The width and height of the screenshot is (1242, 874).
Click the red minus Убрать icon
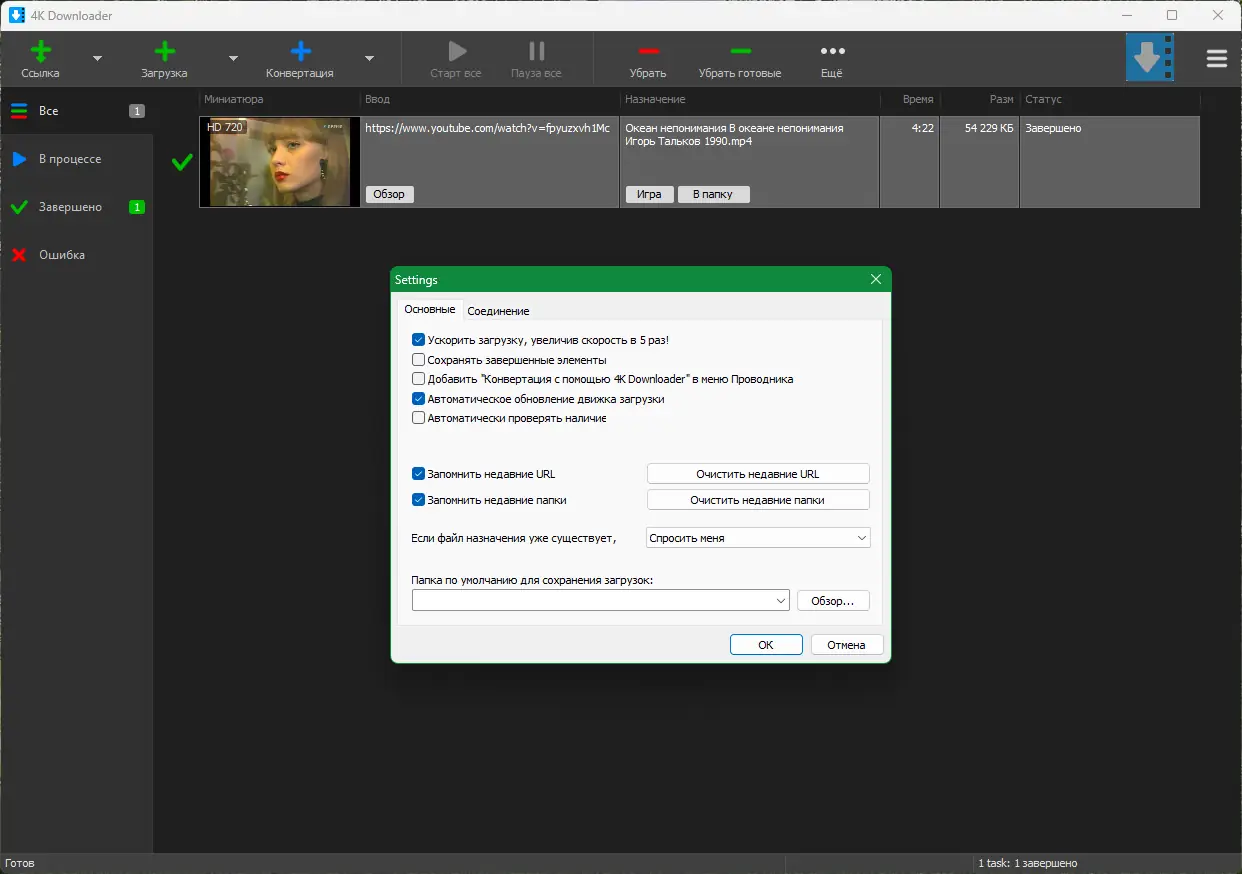tap(648, 51)
